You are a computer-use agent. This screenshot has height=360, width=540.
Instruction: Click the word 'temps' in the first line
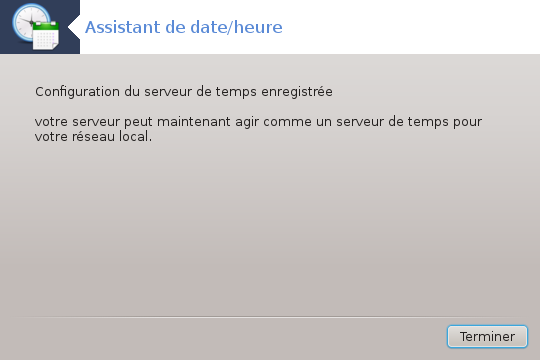click(236, 93)
